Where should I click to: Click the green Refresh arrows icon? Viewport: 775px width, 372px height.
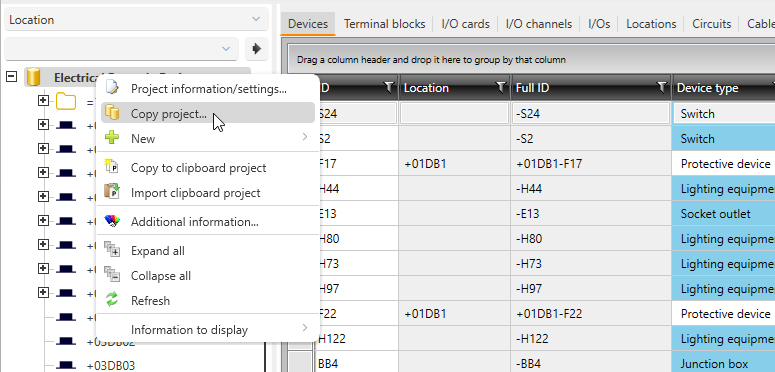pyautogui.click(x=112, y=299)
